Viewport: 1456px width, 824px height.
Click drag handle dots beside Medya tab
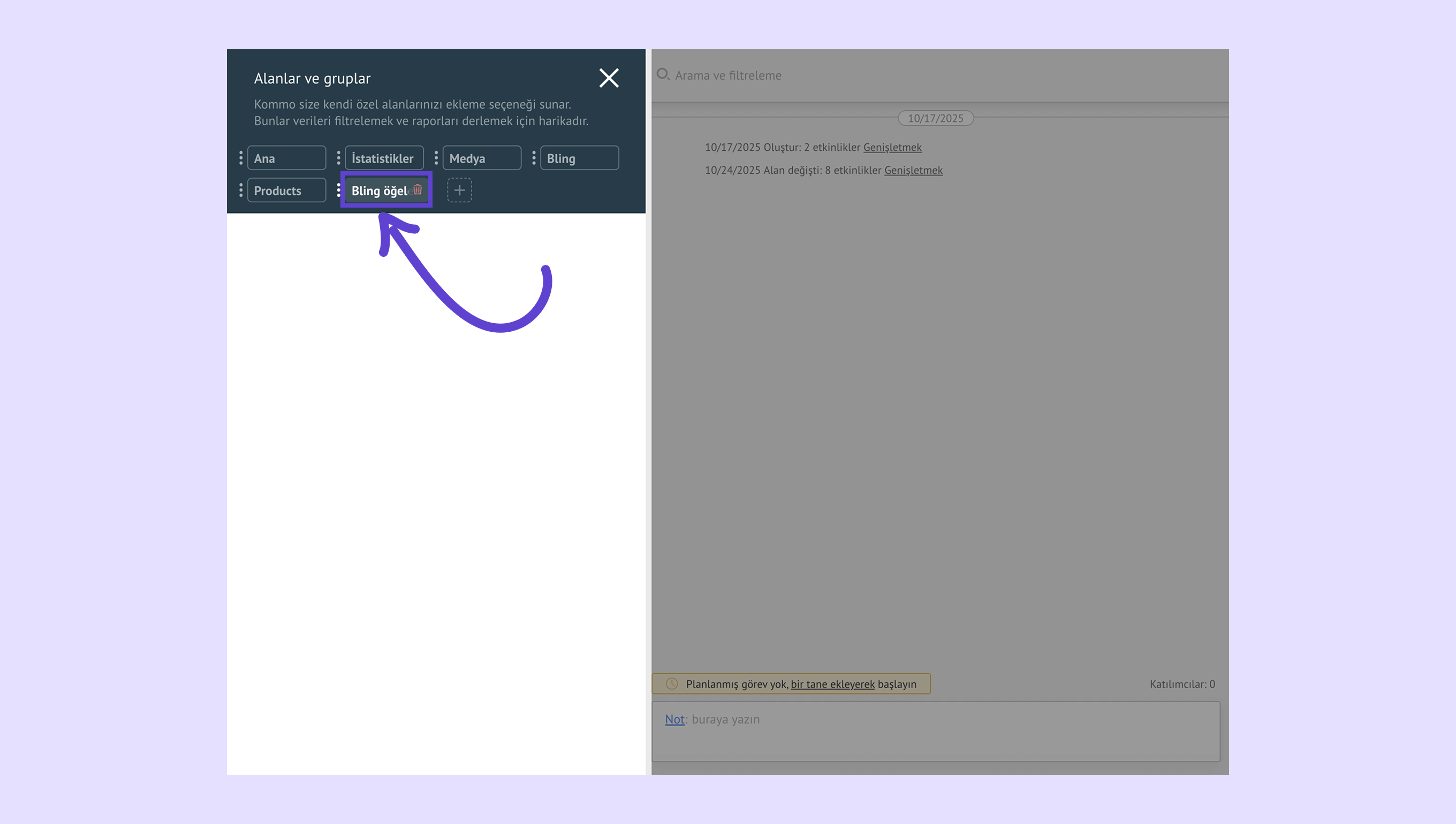[x=436, y=158]
